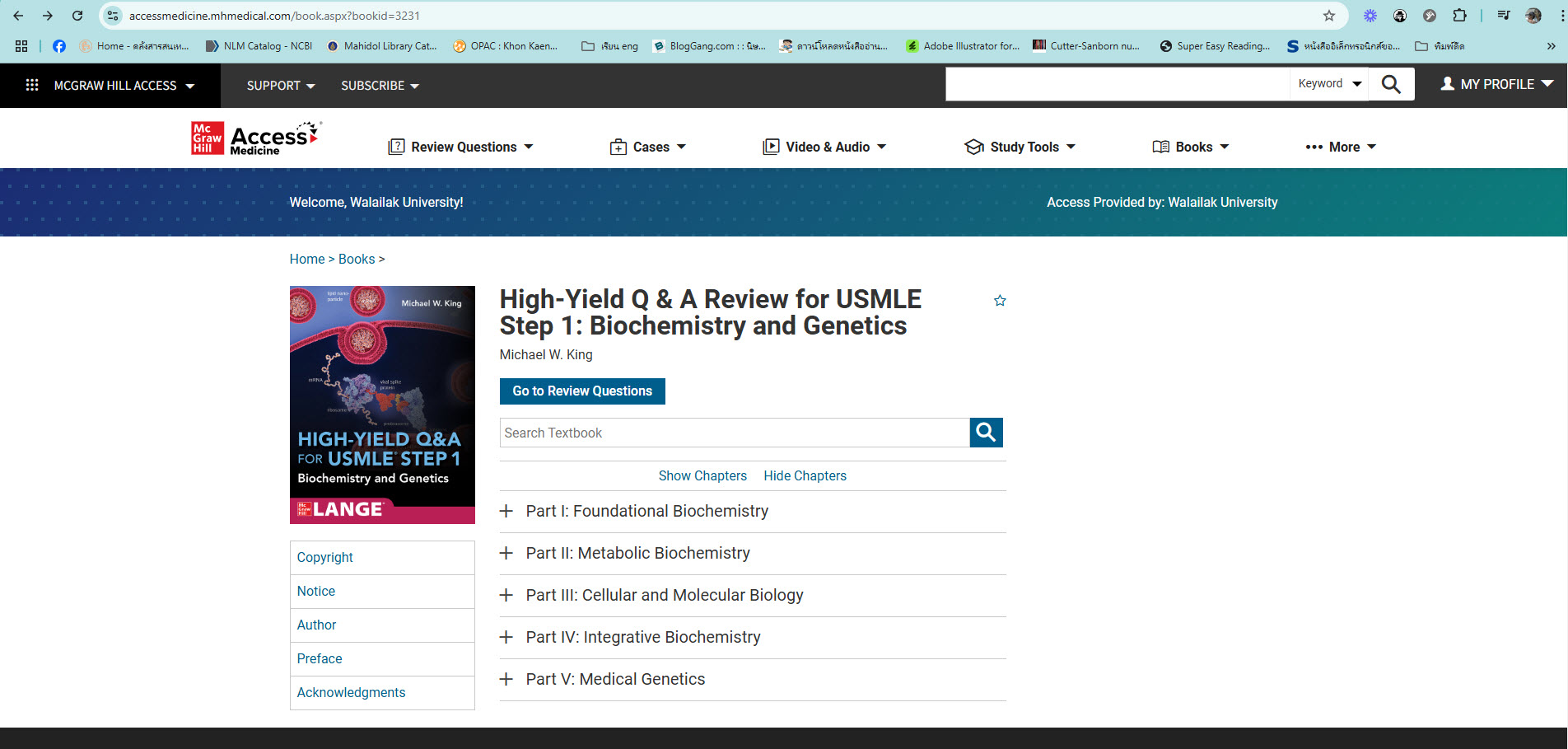Go forward in browser history
Image resolution: width=1568 pixels, height=749 pixels.
pyautogui.click(x=48, y=16)
